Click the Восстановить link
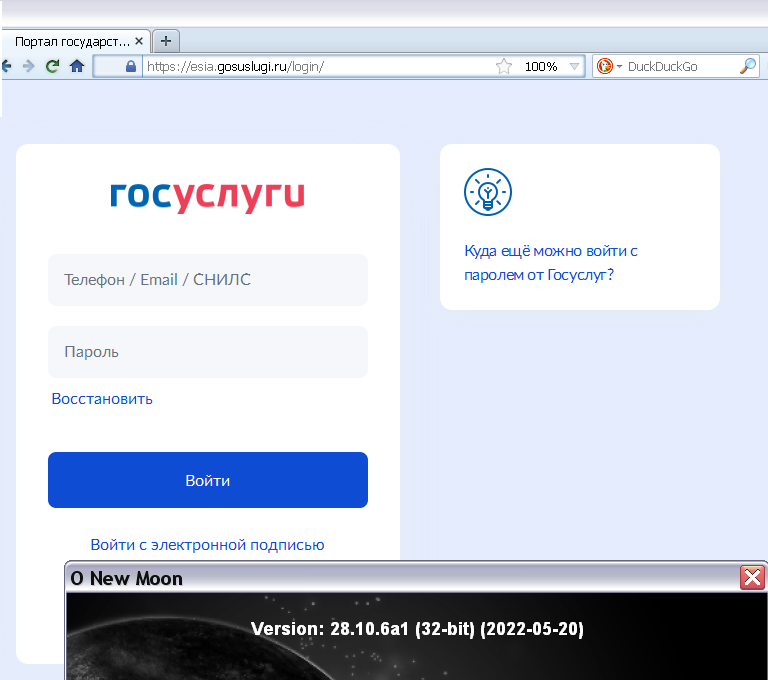This screenshot has width=768, height=680. point(102,399)
